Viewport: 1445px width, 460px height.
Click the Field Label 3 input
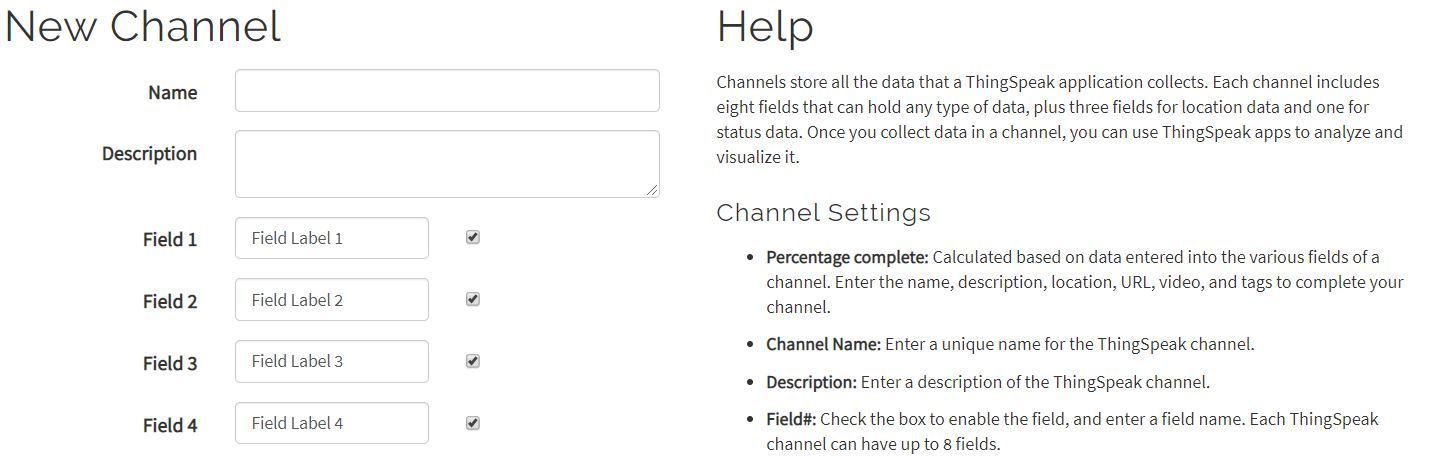pos(332,361)
